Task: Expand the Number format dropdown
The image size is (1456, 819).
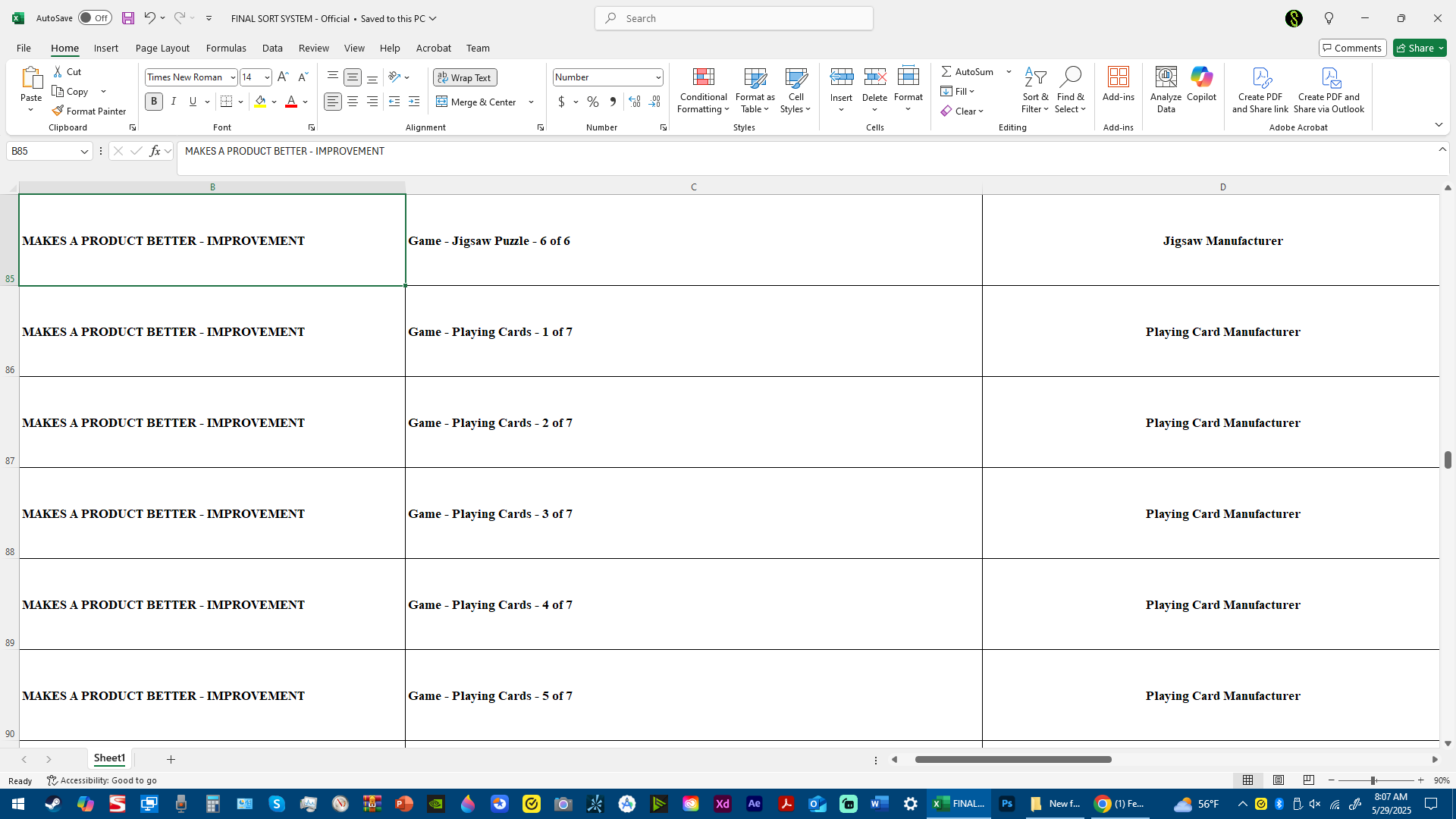Action: [x=657, y=77]
